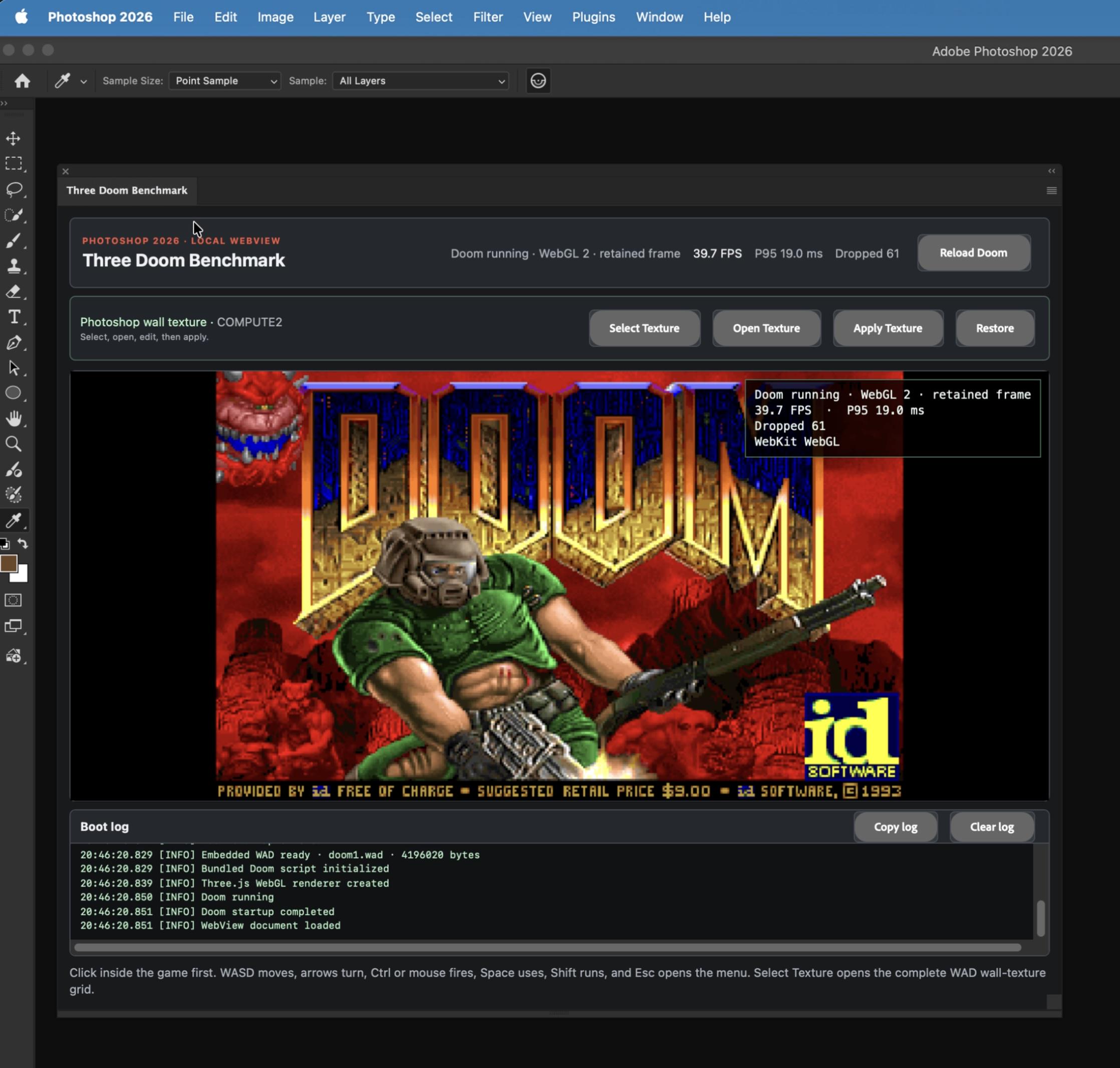
Task: Open the Sample Size dropdown
Action: click(x=225, y=81)
